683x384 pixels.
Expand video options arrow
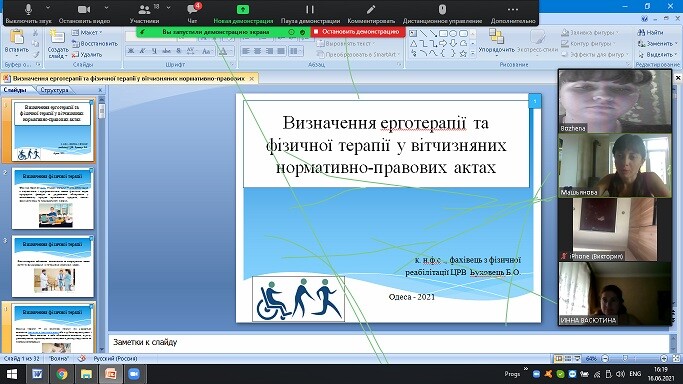point(106,8)
